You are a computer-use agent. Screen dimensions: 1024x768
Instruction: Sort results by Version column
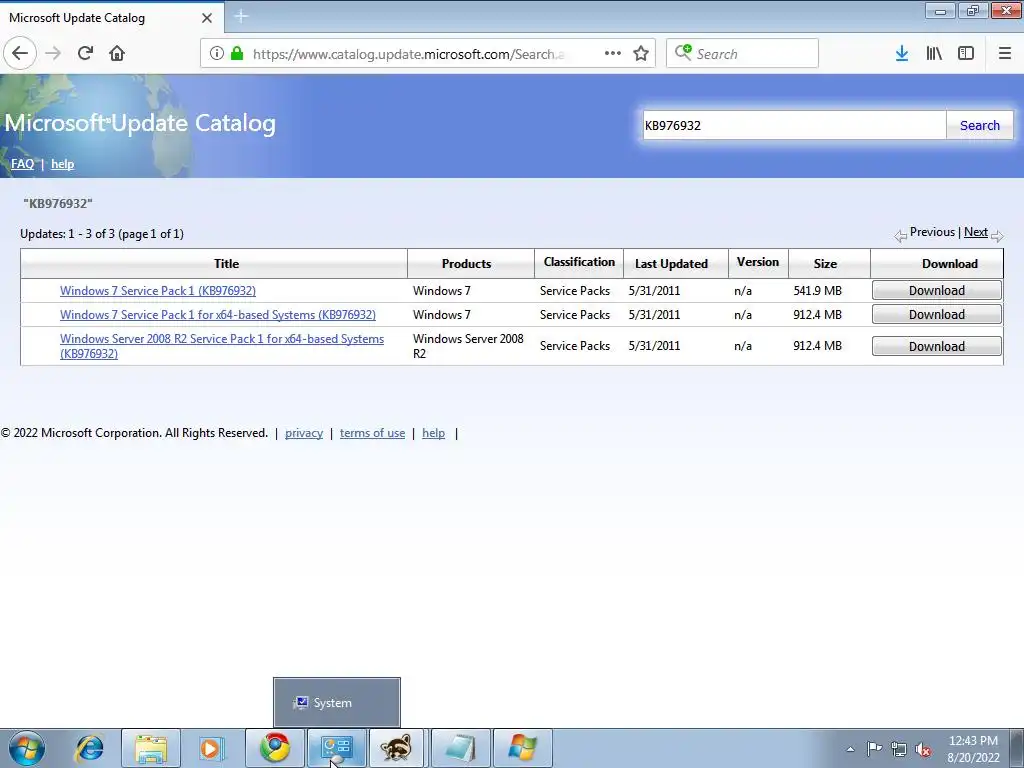(x=758, y=263)
